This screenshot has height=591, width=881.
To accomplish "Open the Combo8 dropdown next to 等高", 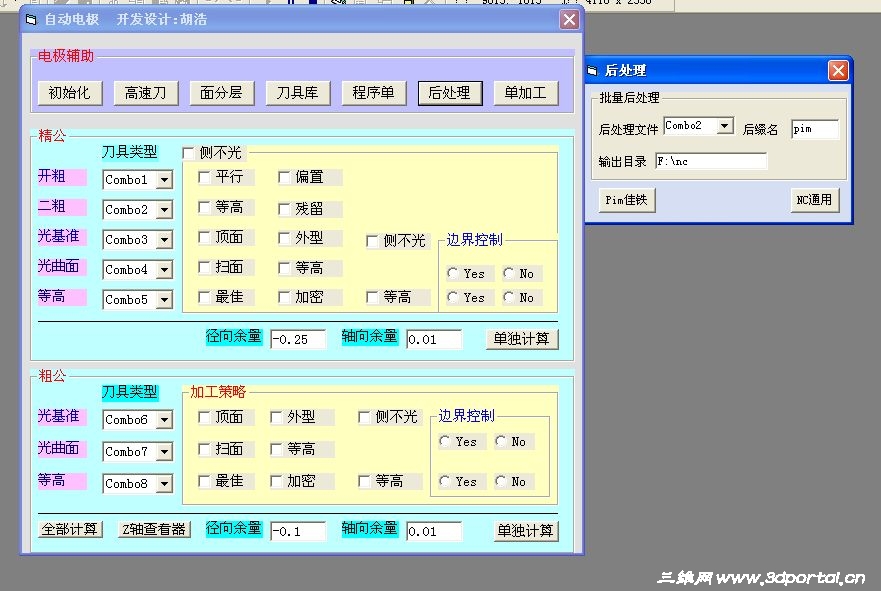I will [166, 483].
